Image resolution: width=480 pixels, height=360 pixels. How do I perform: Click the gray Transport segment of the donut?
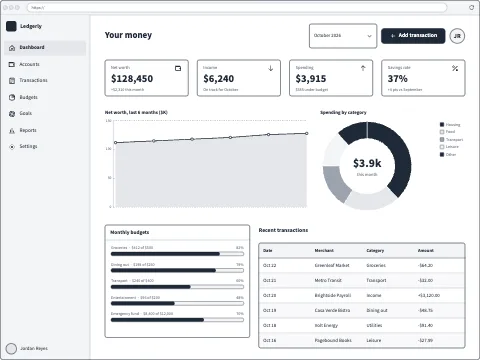(x=335, y=182)
